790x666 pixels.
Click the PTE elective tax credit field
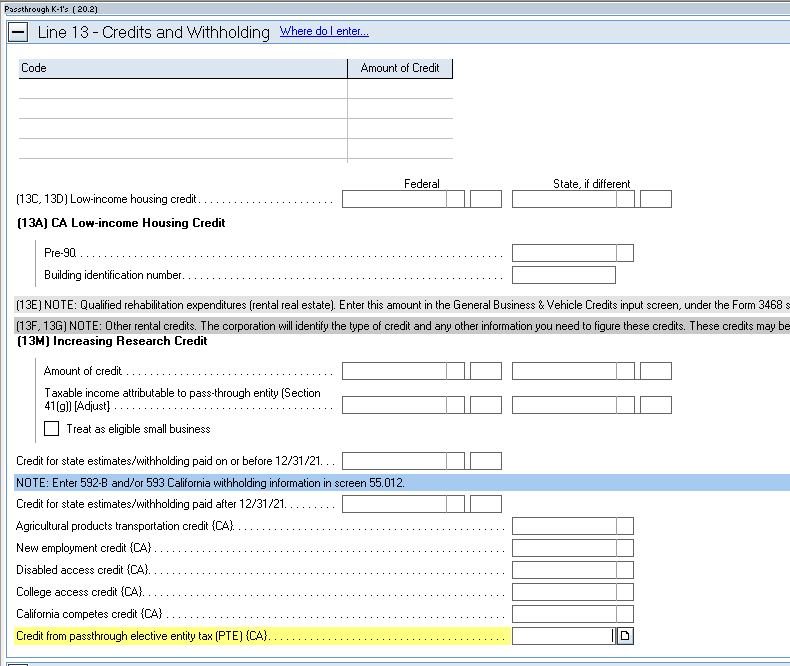point(564,636)
